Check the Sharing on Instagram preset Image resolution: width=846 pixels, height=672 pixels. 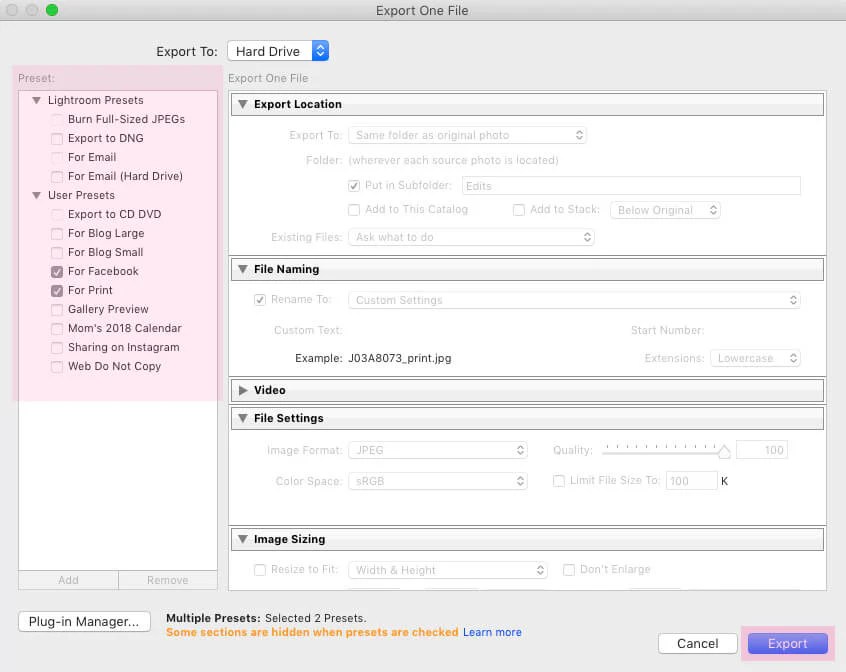pos(57,347)
